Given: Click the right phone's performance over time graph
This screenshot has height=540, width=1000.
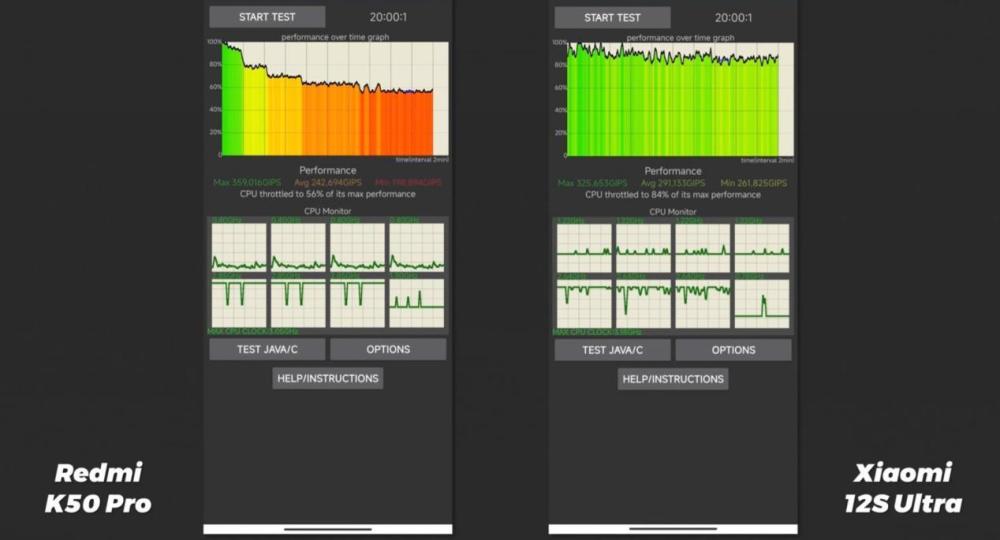Looking at the screenshot, I should [x=680, y=99].
